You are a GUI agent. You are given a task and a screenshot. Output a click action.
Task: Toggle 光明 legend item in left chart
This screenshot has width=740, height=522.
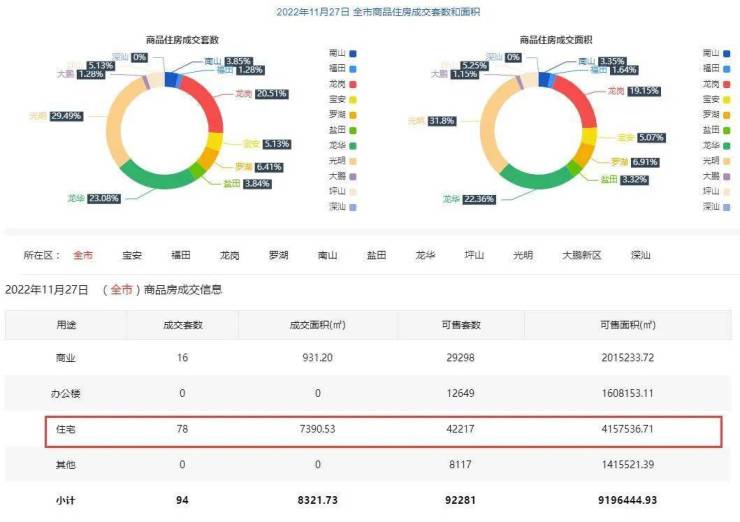(x=343, y=161)
